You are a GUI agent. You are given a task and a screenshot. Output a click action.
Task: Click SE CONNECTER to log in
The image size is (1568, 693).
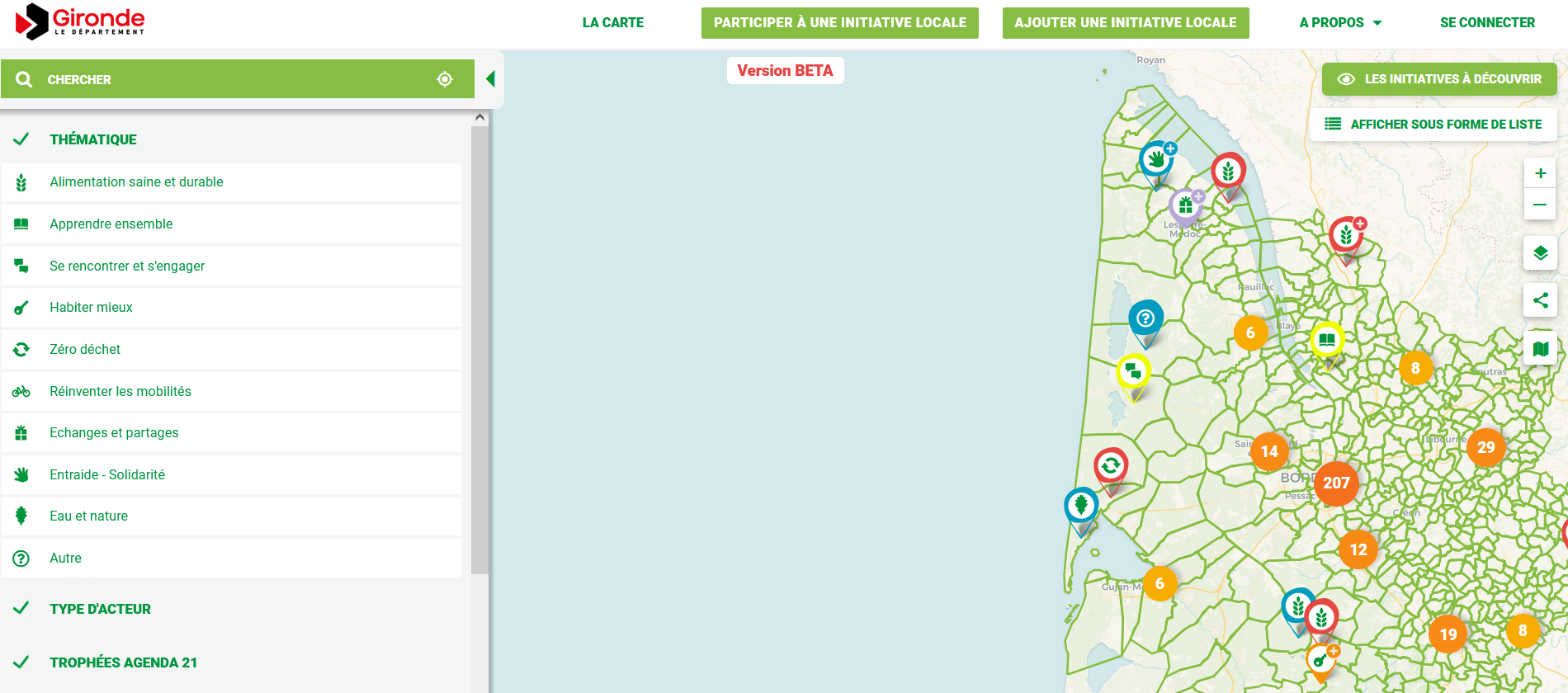click(x=1487, y=23)
